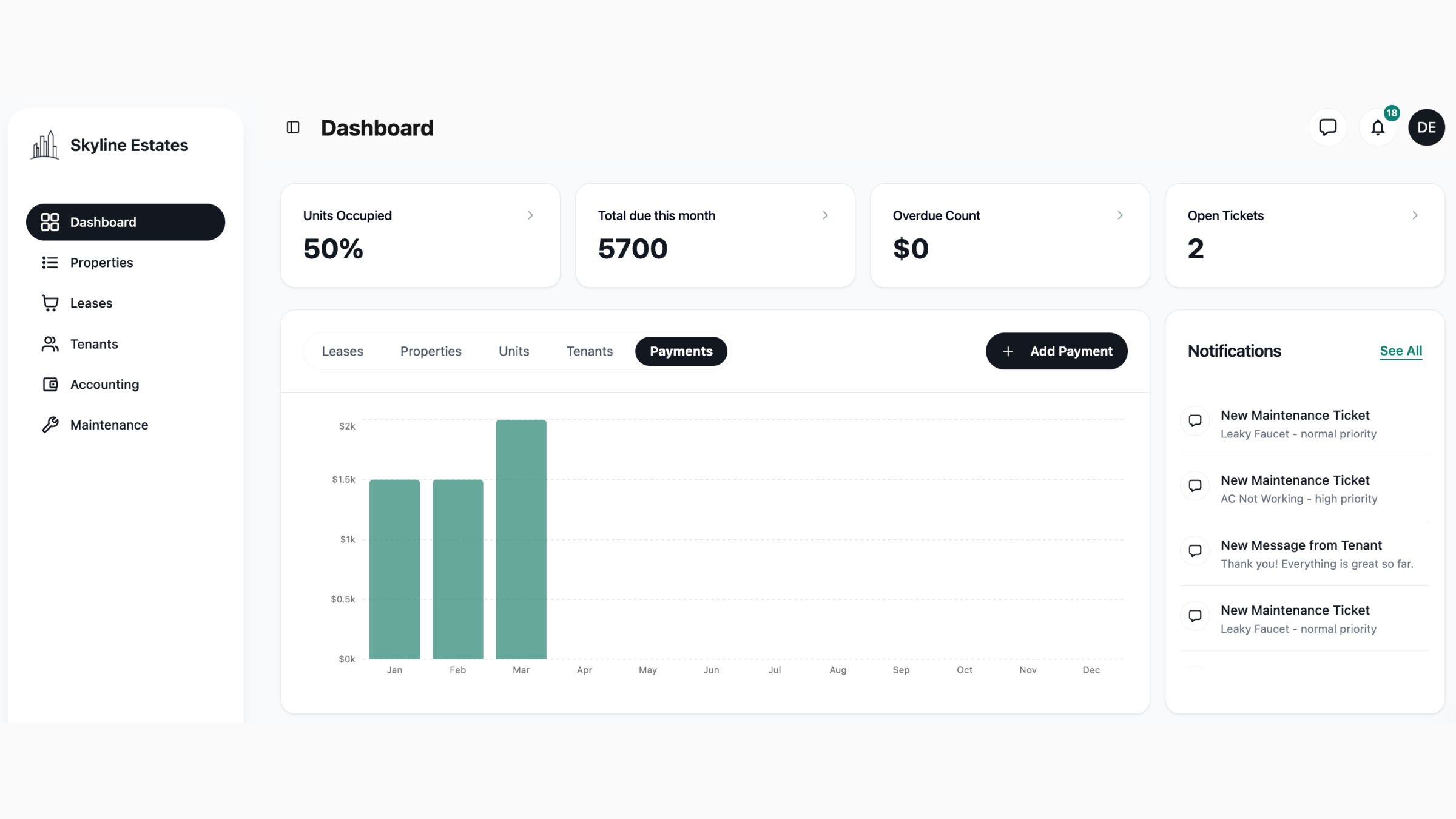Go to Leases via cart icon
Screen dimensions: 1456x819
[x=50, y=303]
